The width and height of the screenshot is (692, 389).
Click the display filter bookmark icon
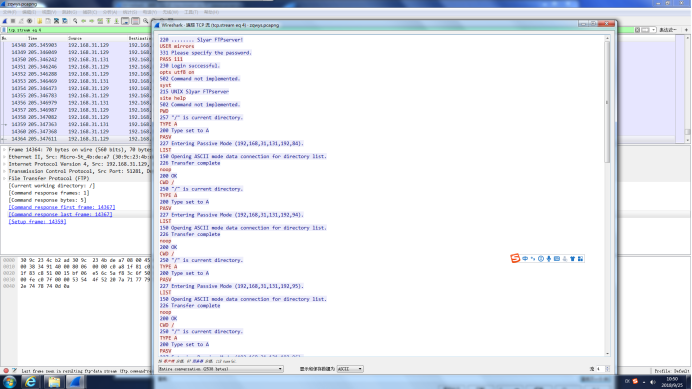[4, 30]
